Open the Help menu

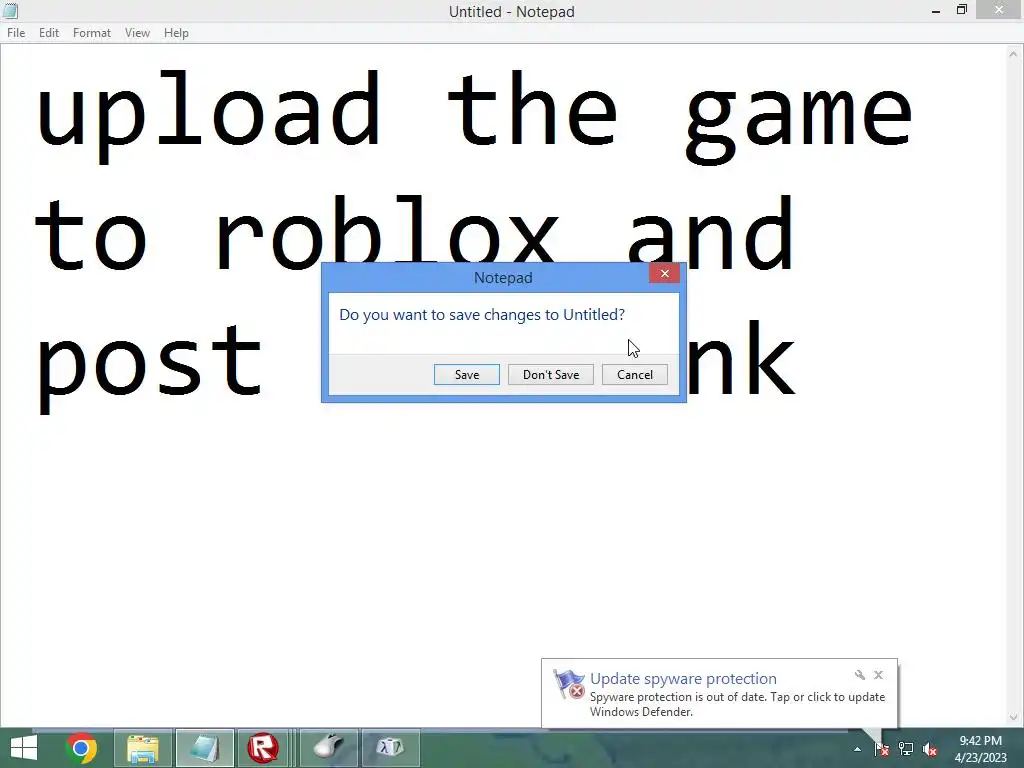click(176, 33)
